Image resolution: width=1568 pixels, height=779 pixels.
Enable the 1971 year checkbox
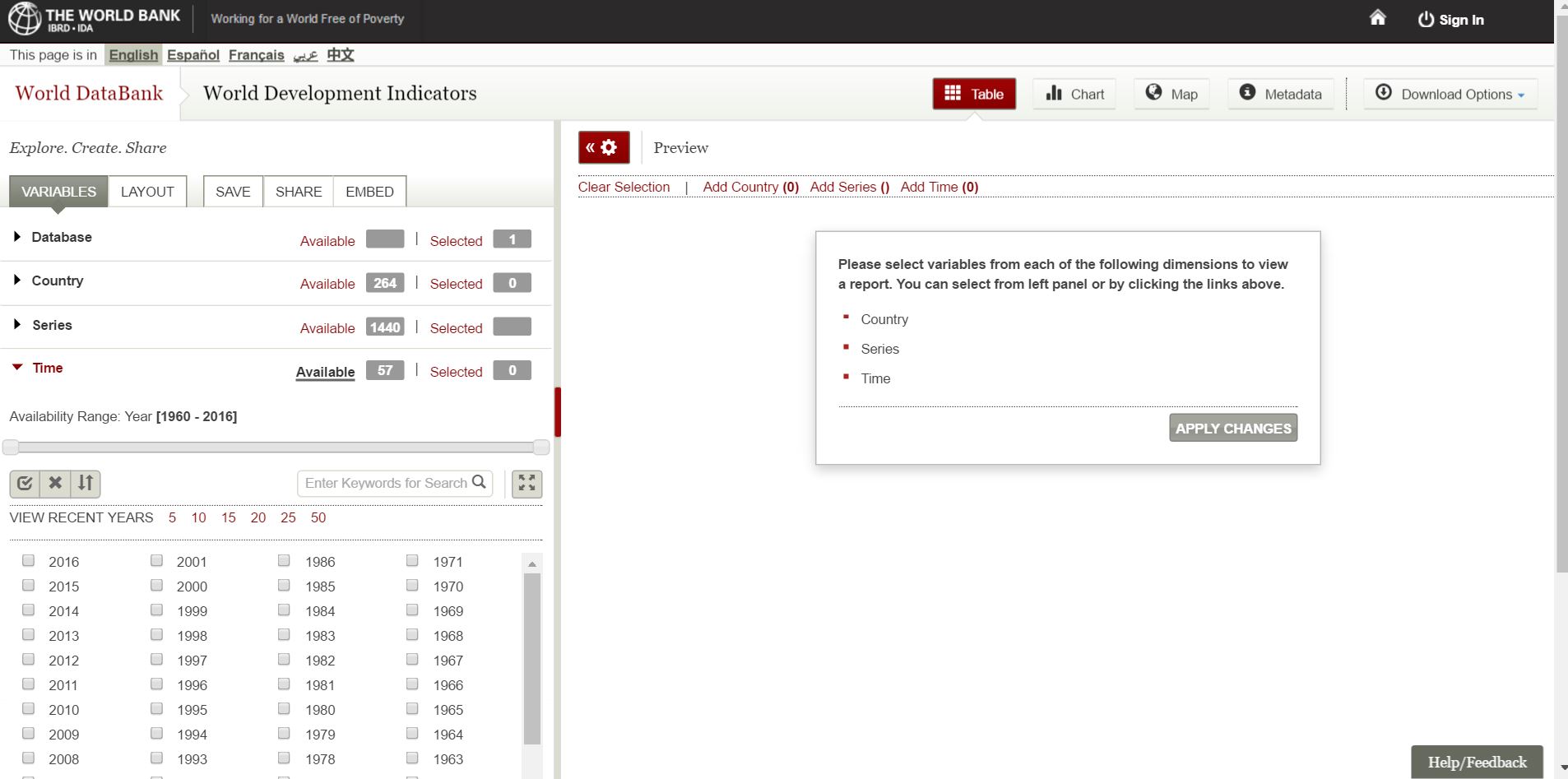(412, 560)
